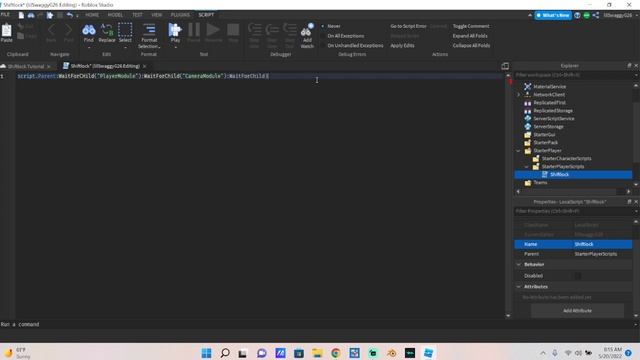Select the MaterialService item in Explorer
This screenshot has width=640, height=360.
(x=549, y=87)
